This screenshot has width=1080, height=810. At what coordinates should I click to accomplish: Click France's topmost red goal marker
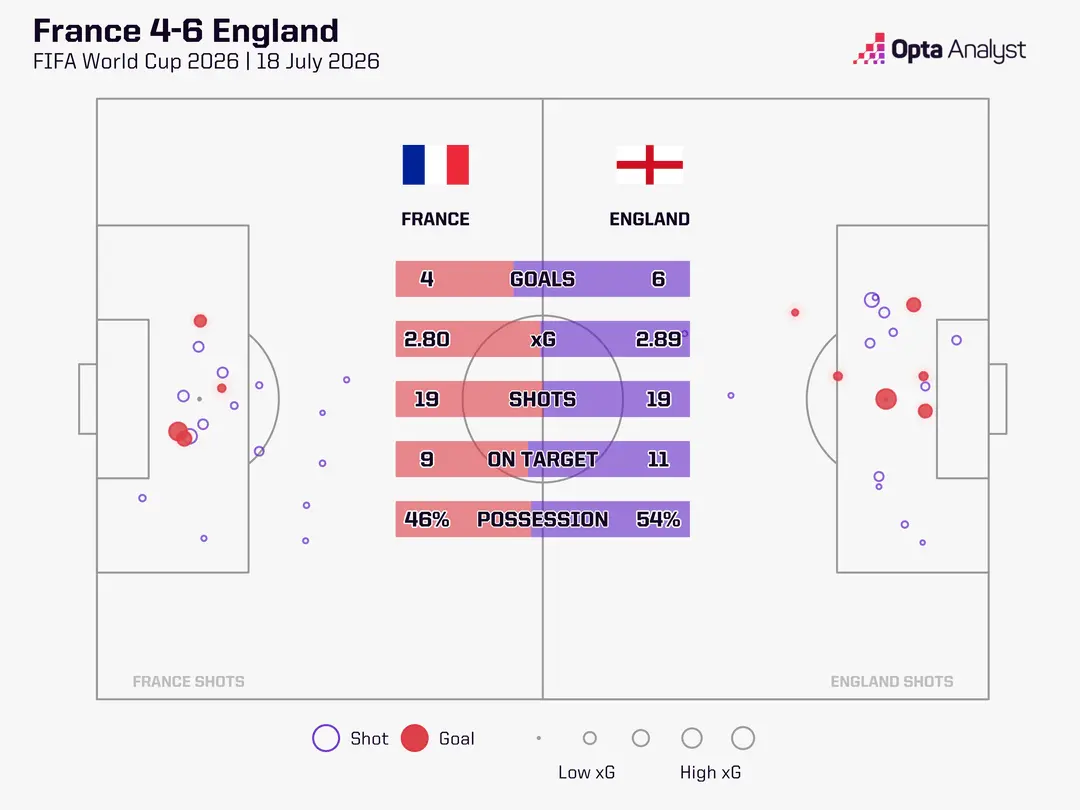(x=200, y=321)
